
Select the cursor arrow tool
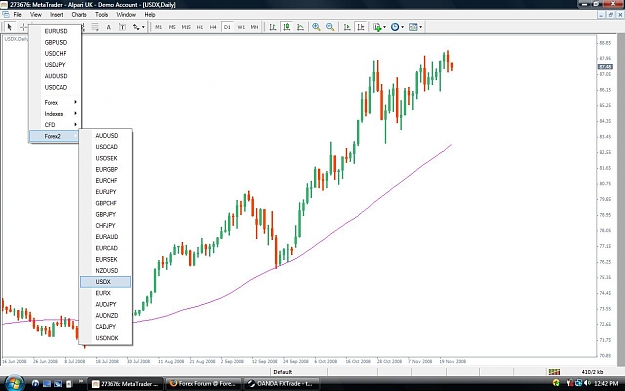[x=10, y=27]
